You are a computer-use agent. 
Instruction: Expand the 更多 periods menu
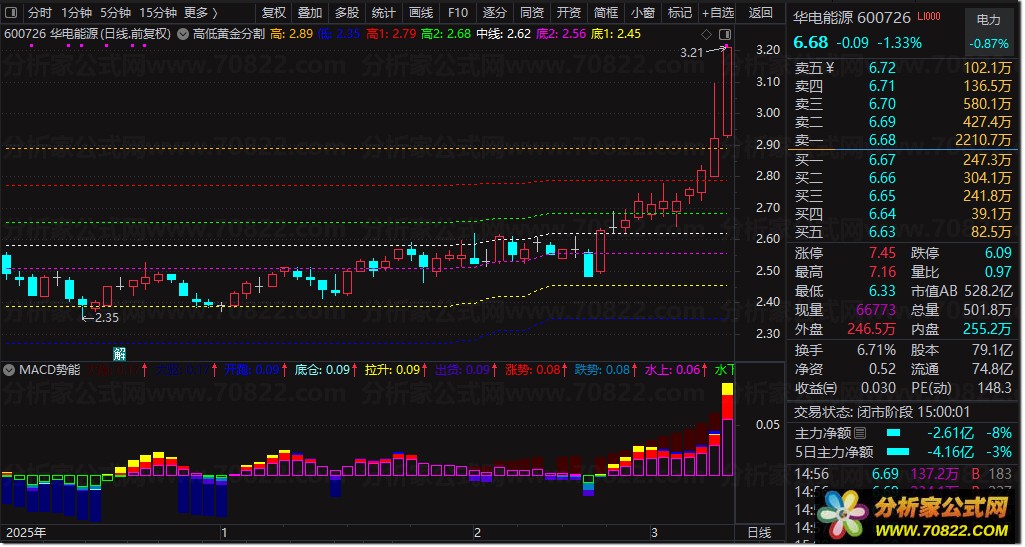click(201, 12)
